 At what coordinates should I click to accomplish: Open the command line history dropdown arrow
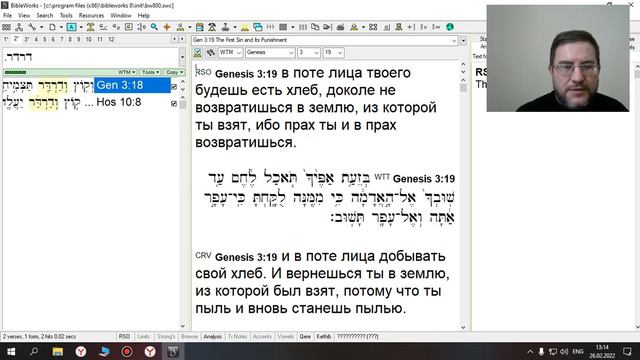click(x=182, y=57)
